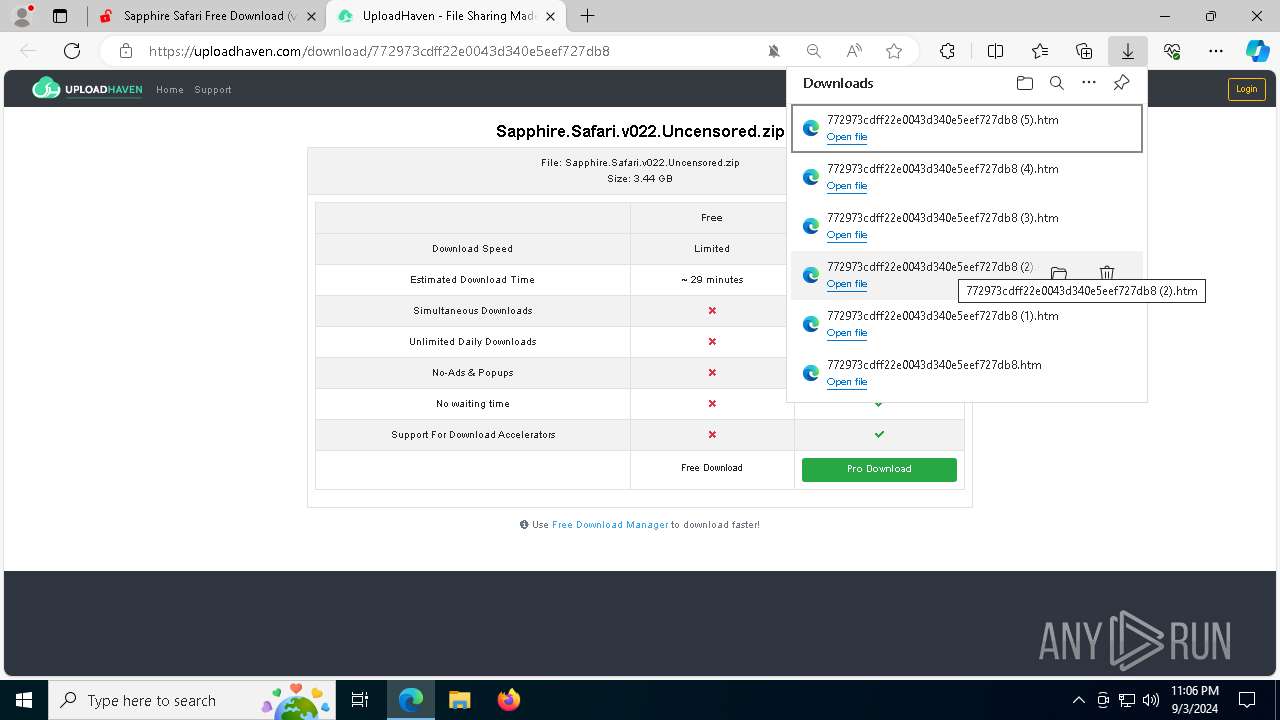
Task: Refresh the current page
Action: (72, 51)
